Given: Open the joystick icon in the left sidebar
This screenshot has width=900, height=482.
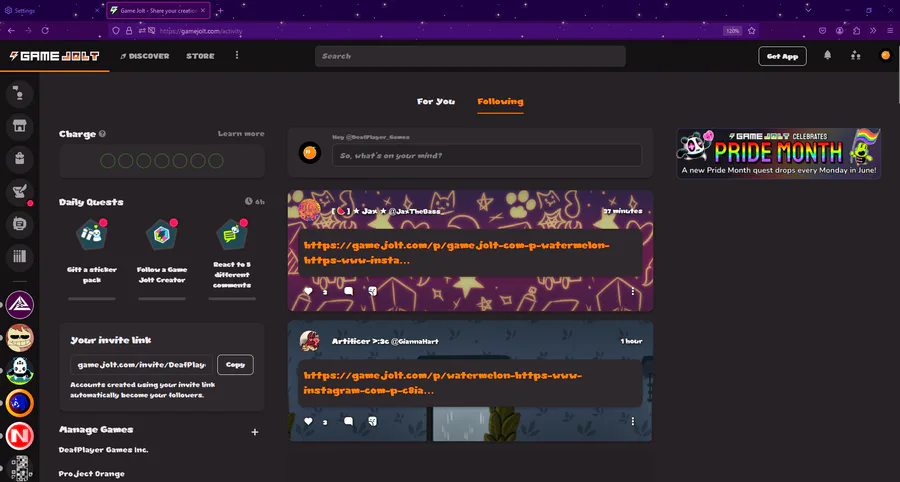Looking at the screenshot, I should [x=20, y=225].
